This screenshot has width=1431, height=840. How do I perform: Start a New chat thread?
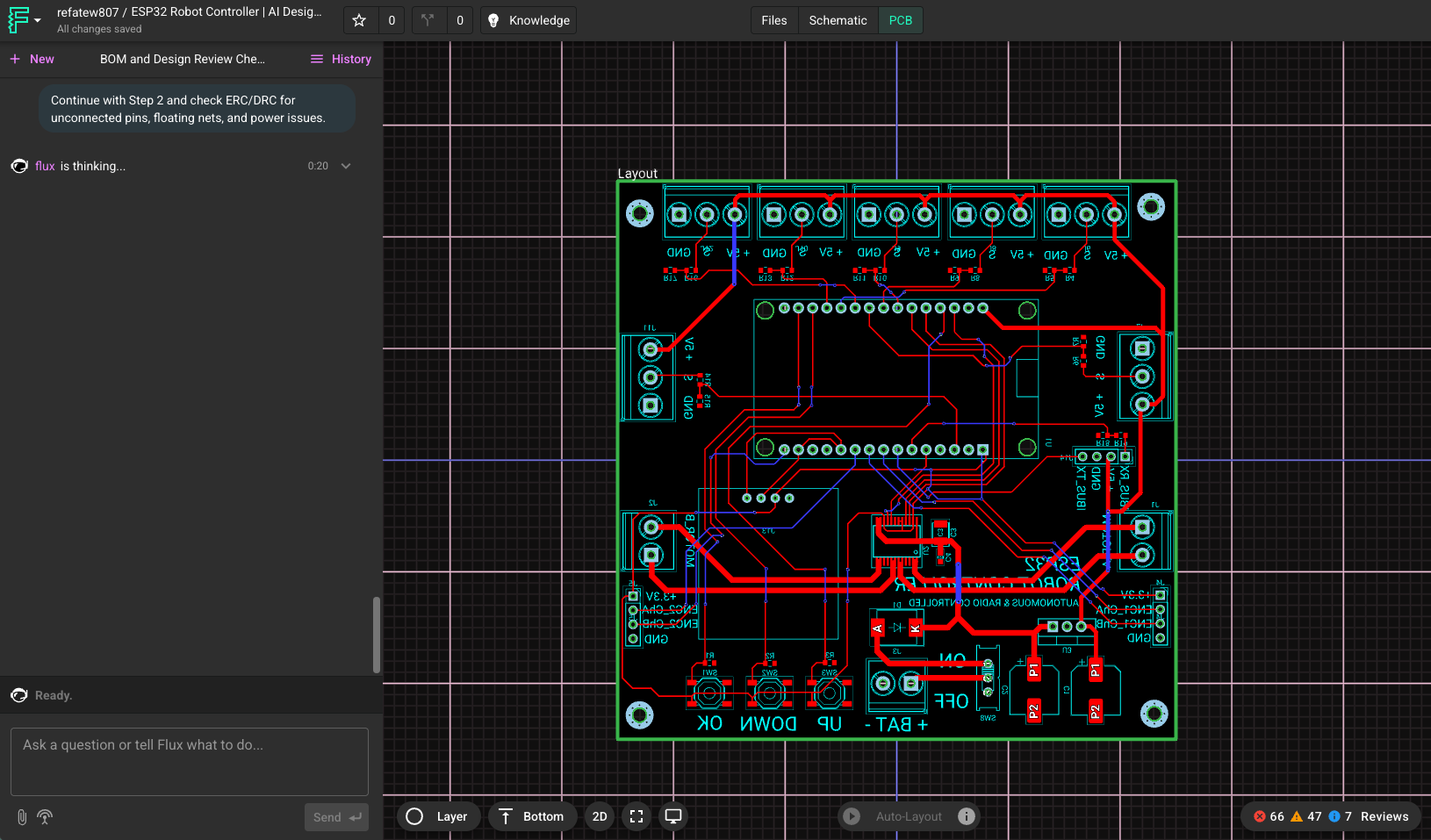coord(32,59)
